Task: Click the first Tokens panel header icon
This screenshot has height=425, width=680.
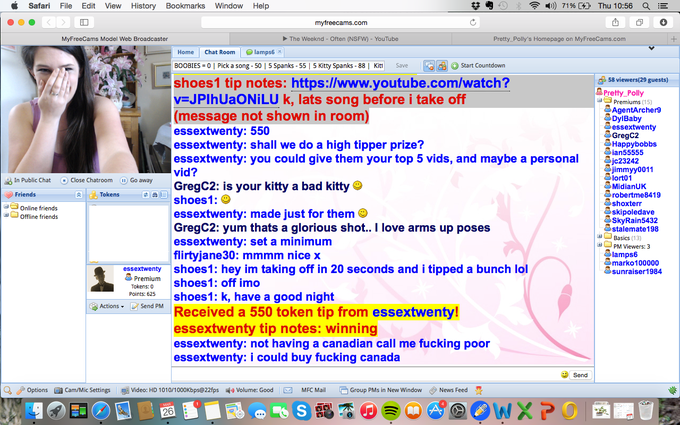Action: click(146, 195)
